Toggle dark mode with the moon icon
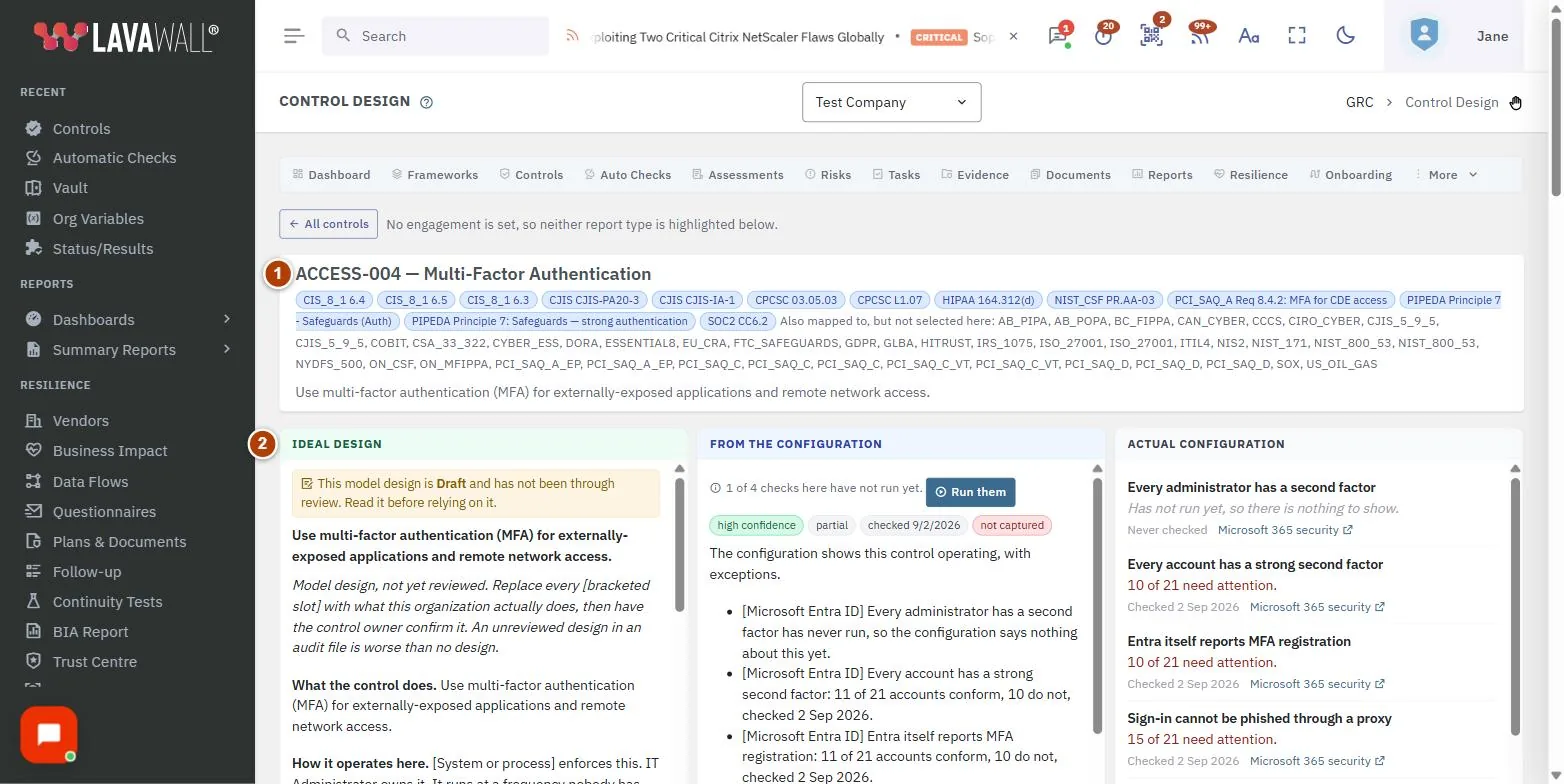 [1346, 36]
